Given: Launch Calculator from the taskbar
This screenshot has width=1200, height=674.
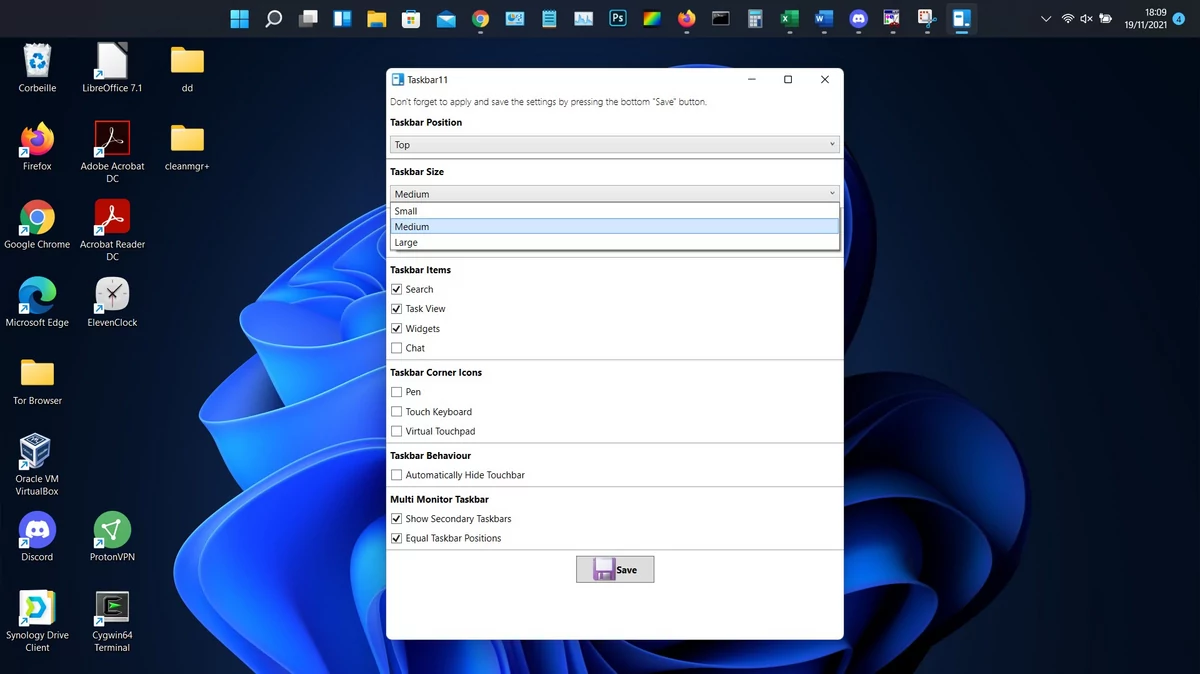Looking at the screenshot, I should click(x=755, y=18).
